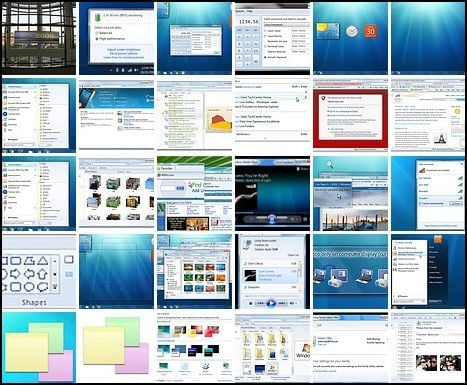Click the Favorites button in Internet Explorer

tap(165, 168)
